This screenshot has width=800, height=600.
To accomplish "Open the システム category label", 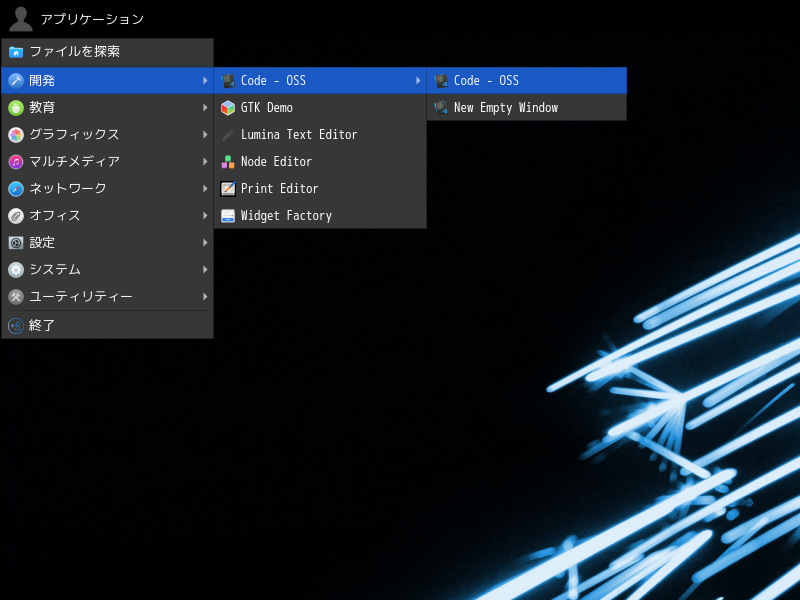I will pyautogui.click(x=55, y=270).
